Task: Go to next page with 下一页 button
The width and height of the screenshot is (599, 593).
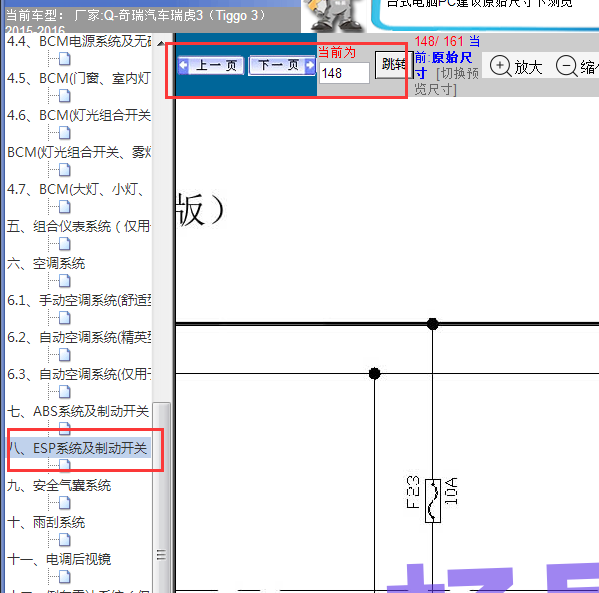Action: click(x=282, y=65)
